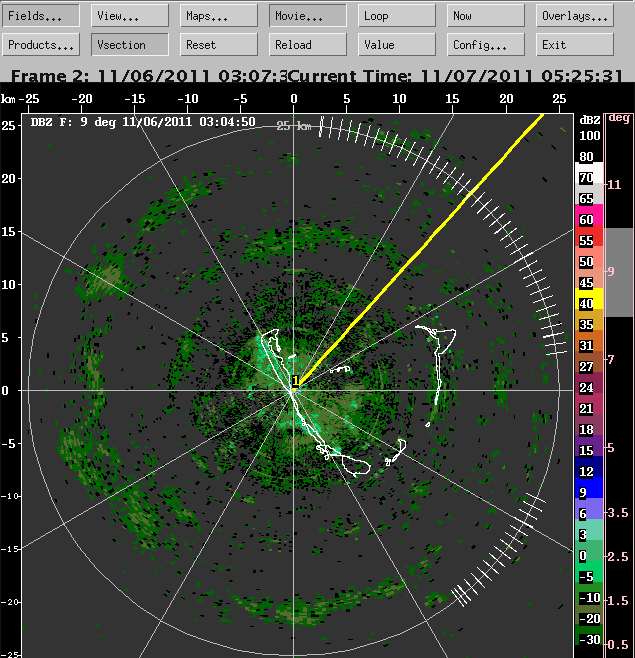Open the Fields... panel
635x658 pixels.
(41, 16)
